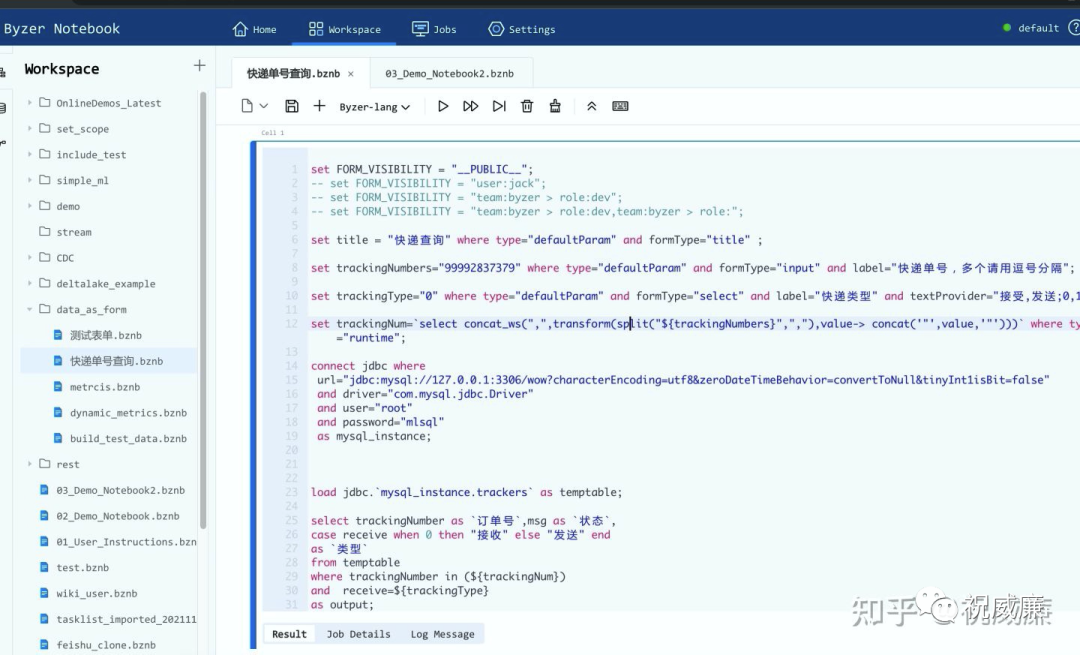Expand the demo folder

[30, 206]
